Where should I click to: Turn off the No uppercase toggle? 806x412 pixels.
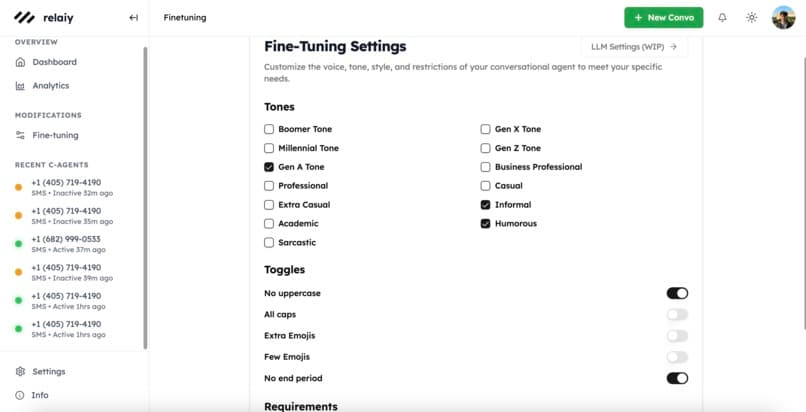coord(677,293)
